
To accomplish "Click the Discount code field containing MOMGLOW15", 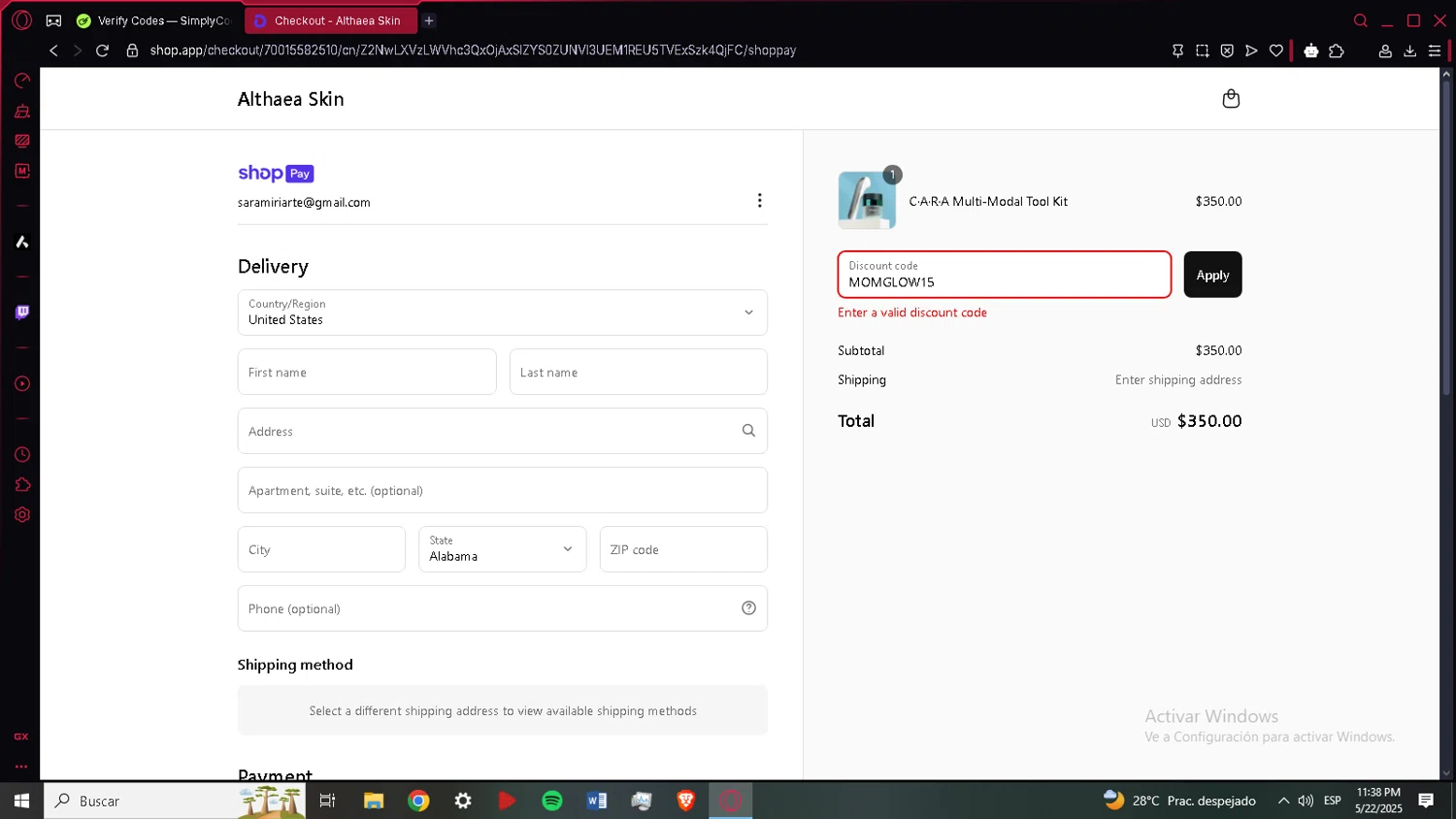I will tap(1005, 275).
